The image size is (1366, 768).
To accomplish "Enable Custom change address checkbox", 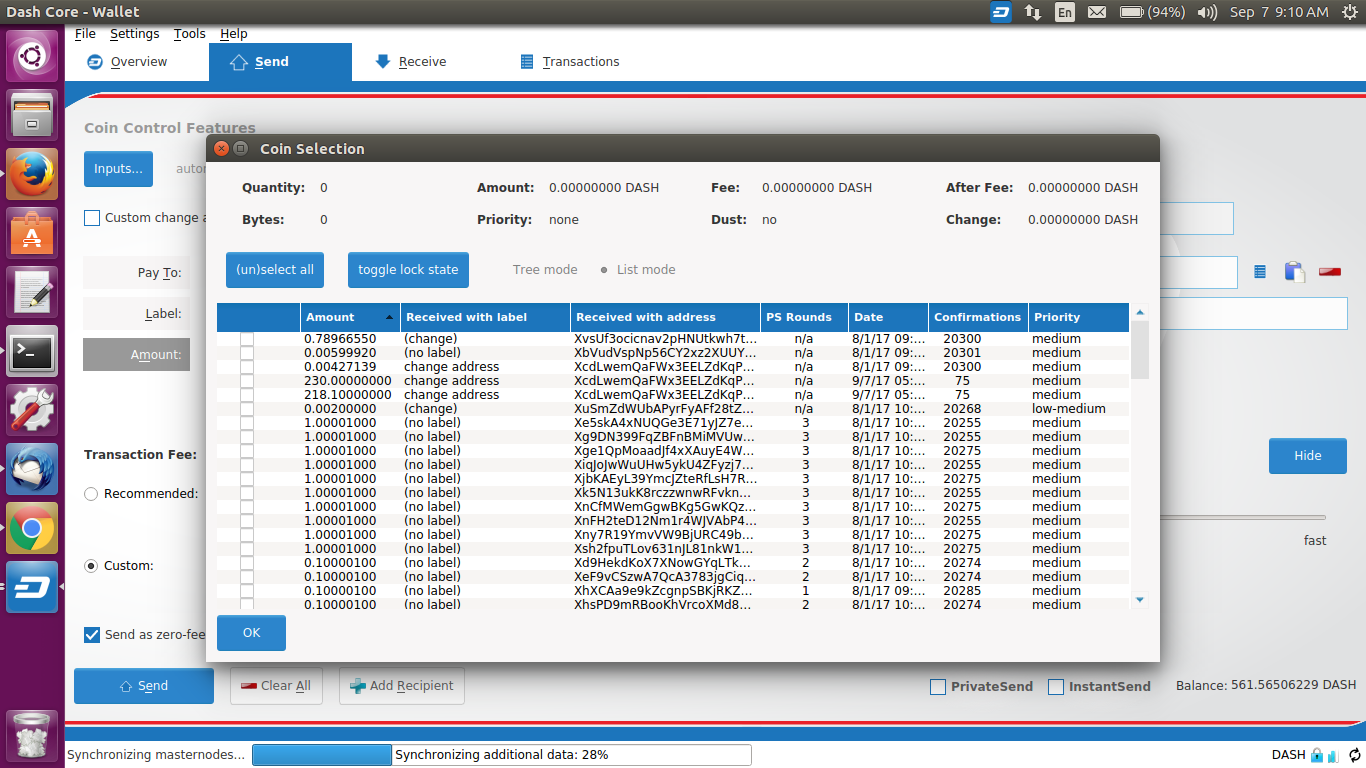I will point(92,218).
